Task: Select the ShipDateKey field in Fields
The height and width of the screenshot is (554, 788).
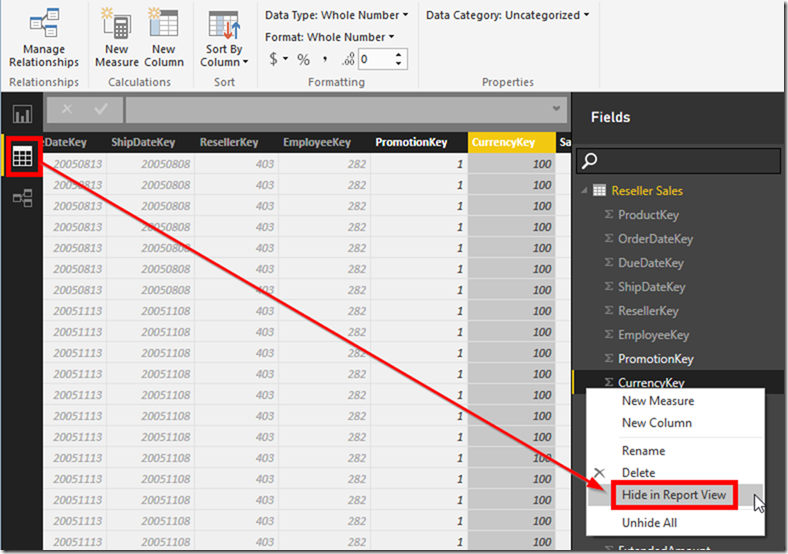Action: click(651, 287)
